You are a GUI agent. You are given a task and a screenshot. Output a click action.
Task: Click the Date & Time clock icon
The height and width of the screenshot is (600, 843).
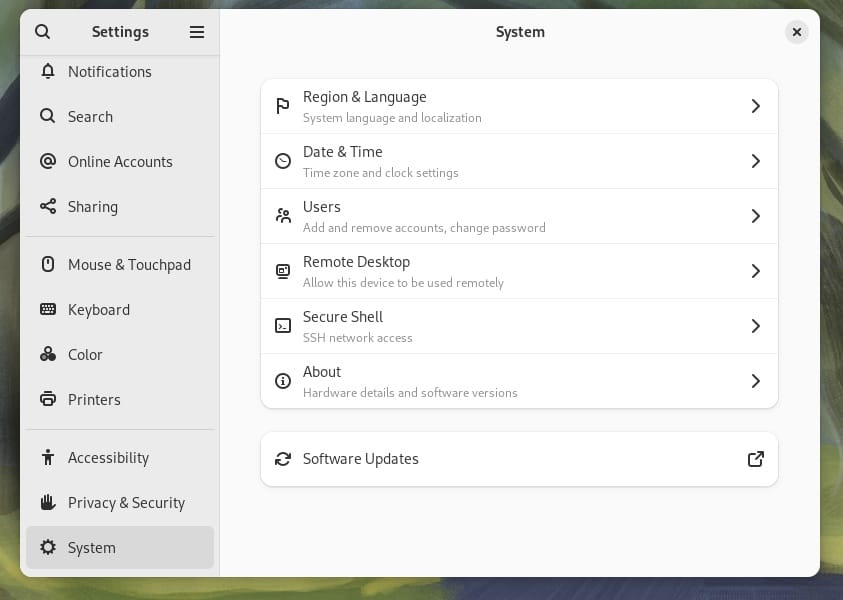pos(283,161)
